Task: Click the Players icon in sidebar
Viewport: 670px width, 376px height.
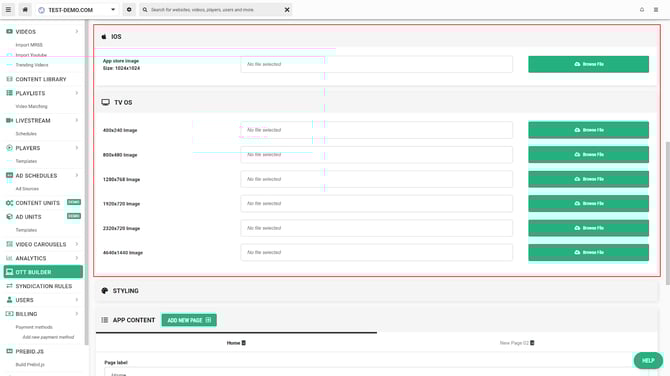Action: point(9,148)
